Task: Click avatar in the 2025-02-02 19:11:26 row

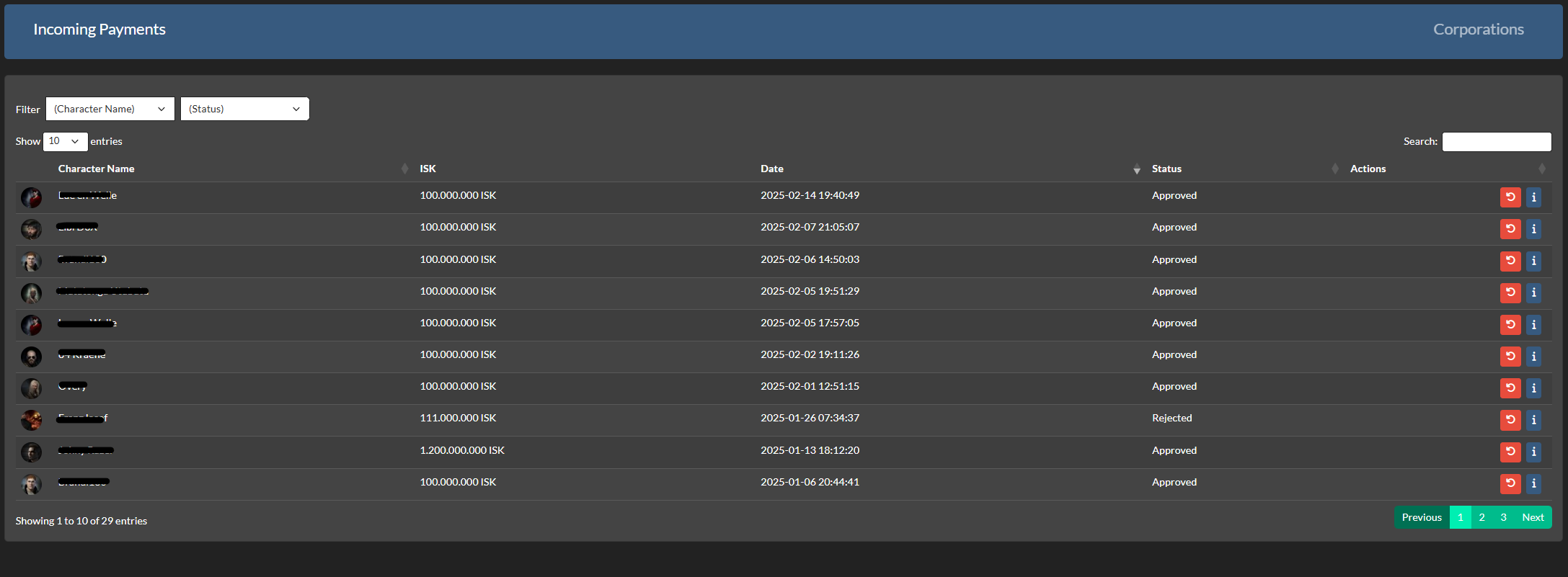Action: (x=31, y=357)
